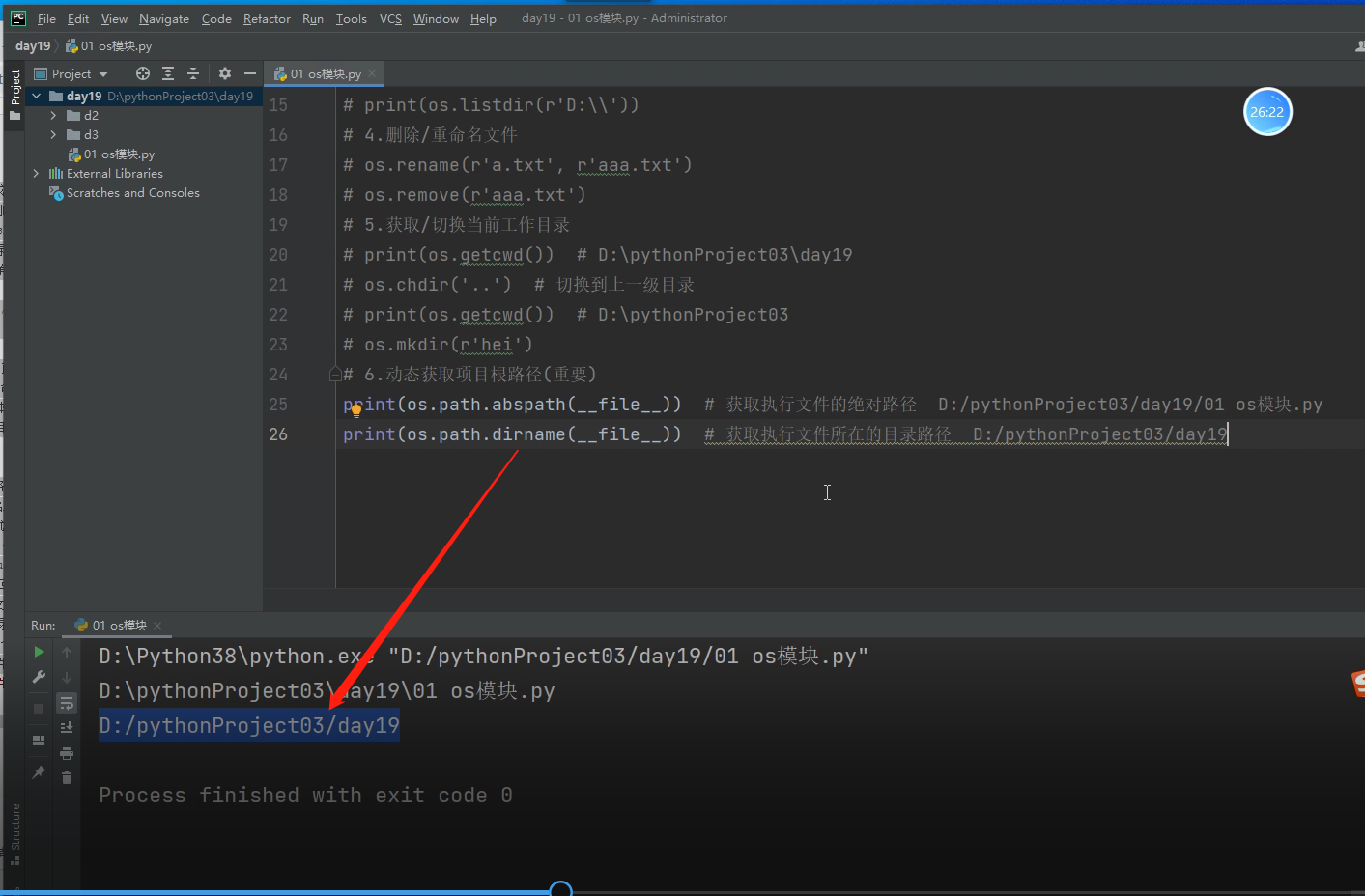Open the Edit menu
The width and height of the screenshot is (1365, 896).
[78, 18]
